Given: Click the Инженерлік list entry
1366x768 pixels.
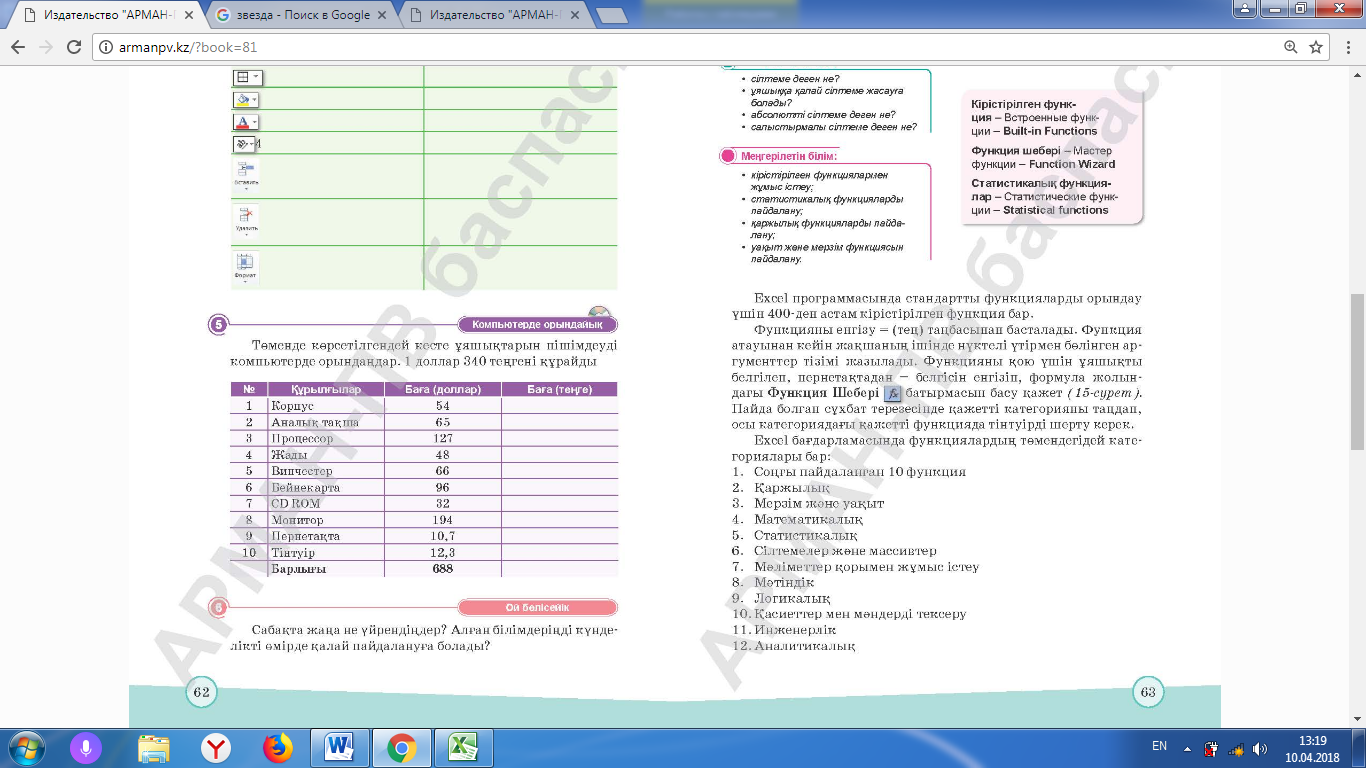Looking at the screenshot, I should coord(795,630).
